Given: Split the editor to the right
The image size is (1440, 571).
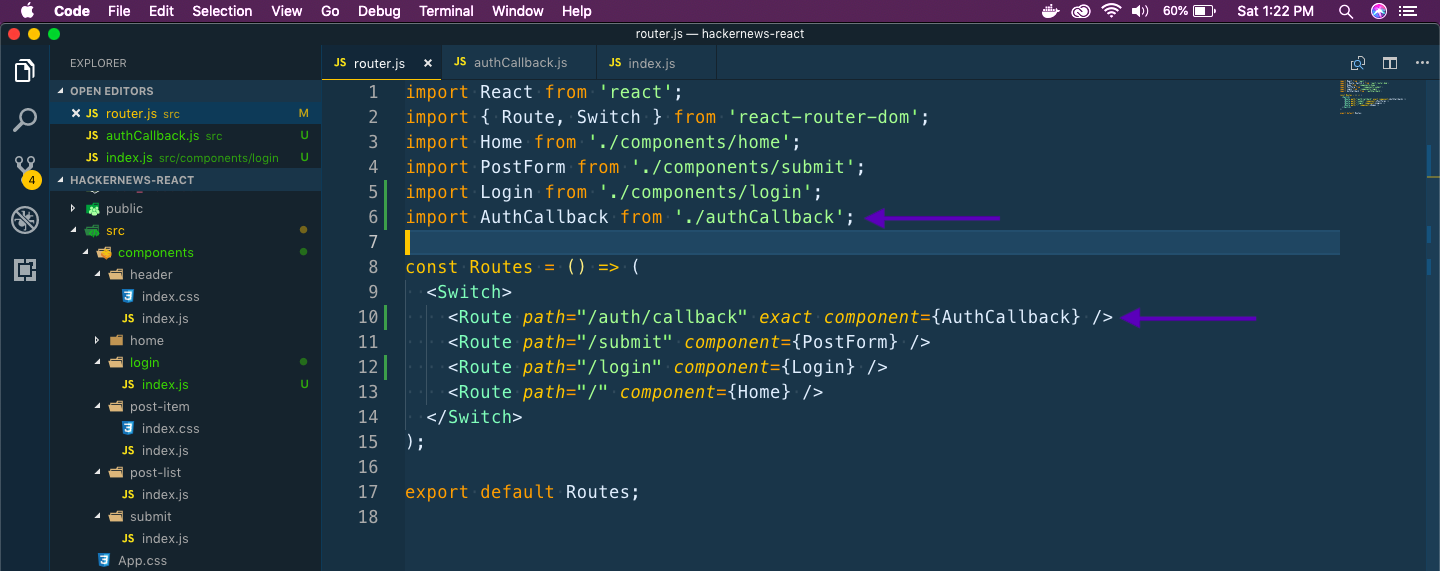Looking at the screenshot, I should point(1390,63).
